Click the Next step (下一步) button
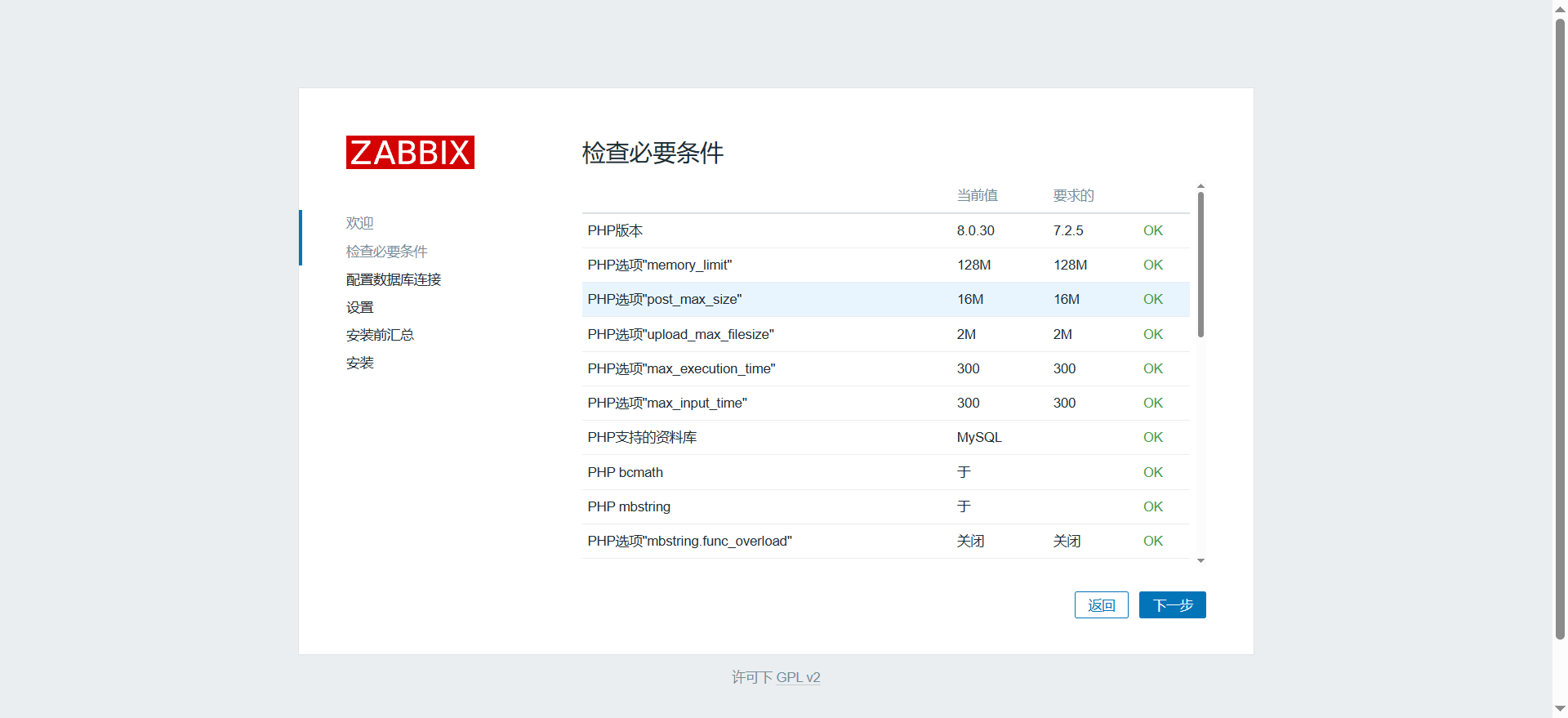1568x718 pixels. tap(1172, 605)
